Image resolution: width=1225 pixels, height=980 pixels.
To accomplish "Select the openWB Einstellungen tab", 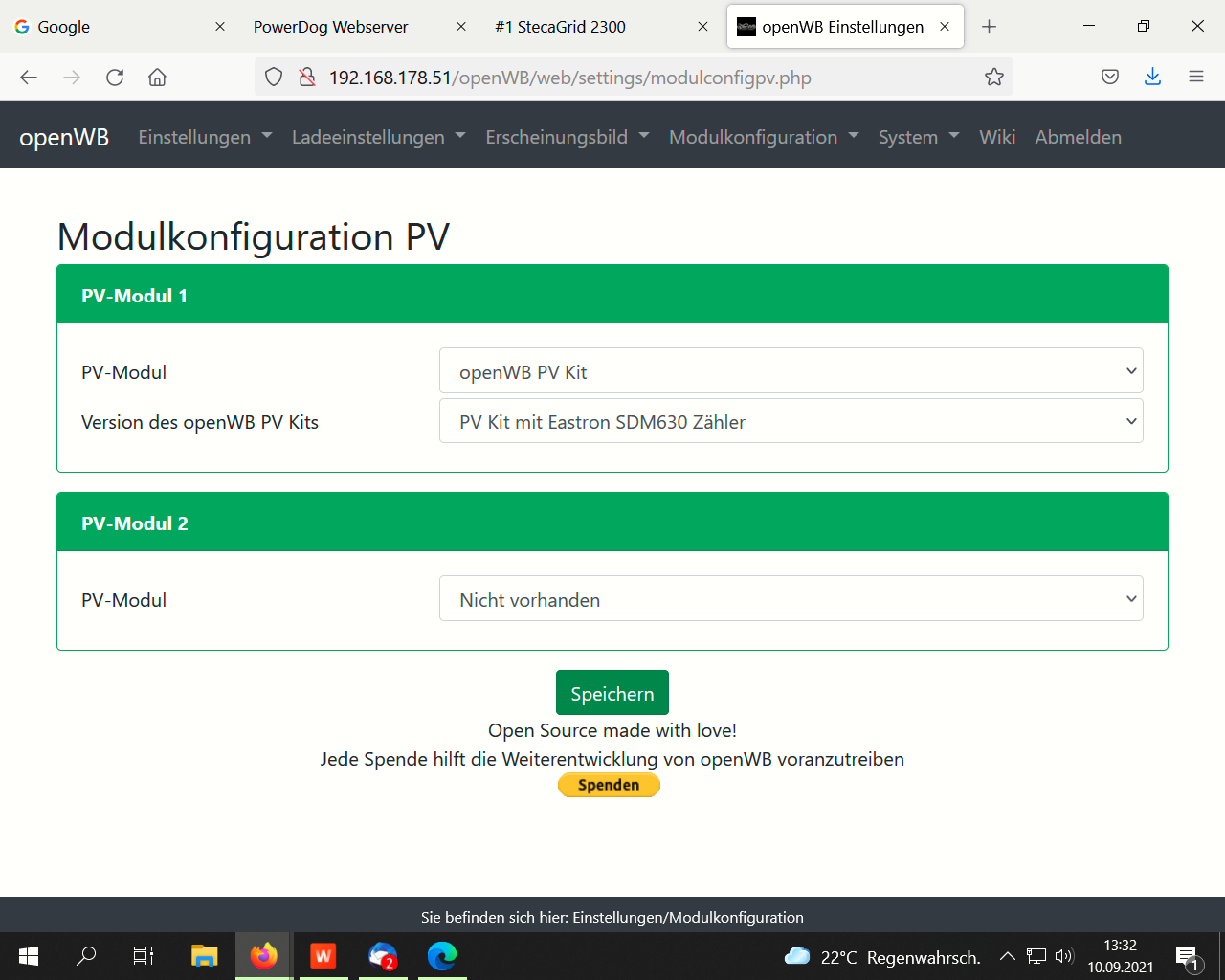I will (x=845, y=27).
